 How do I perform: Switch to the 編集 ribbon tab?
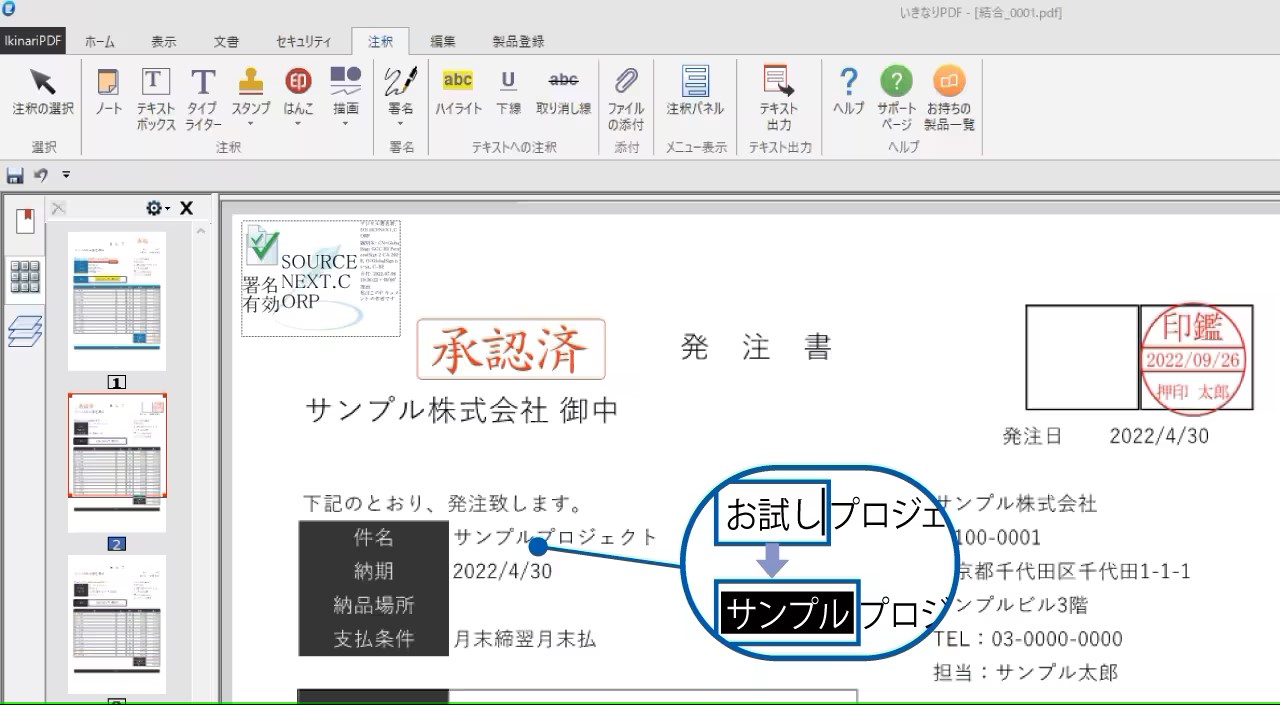pos(443,41)
